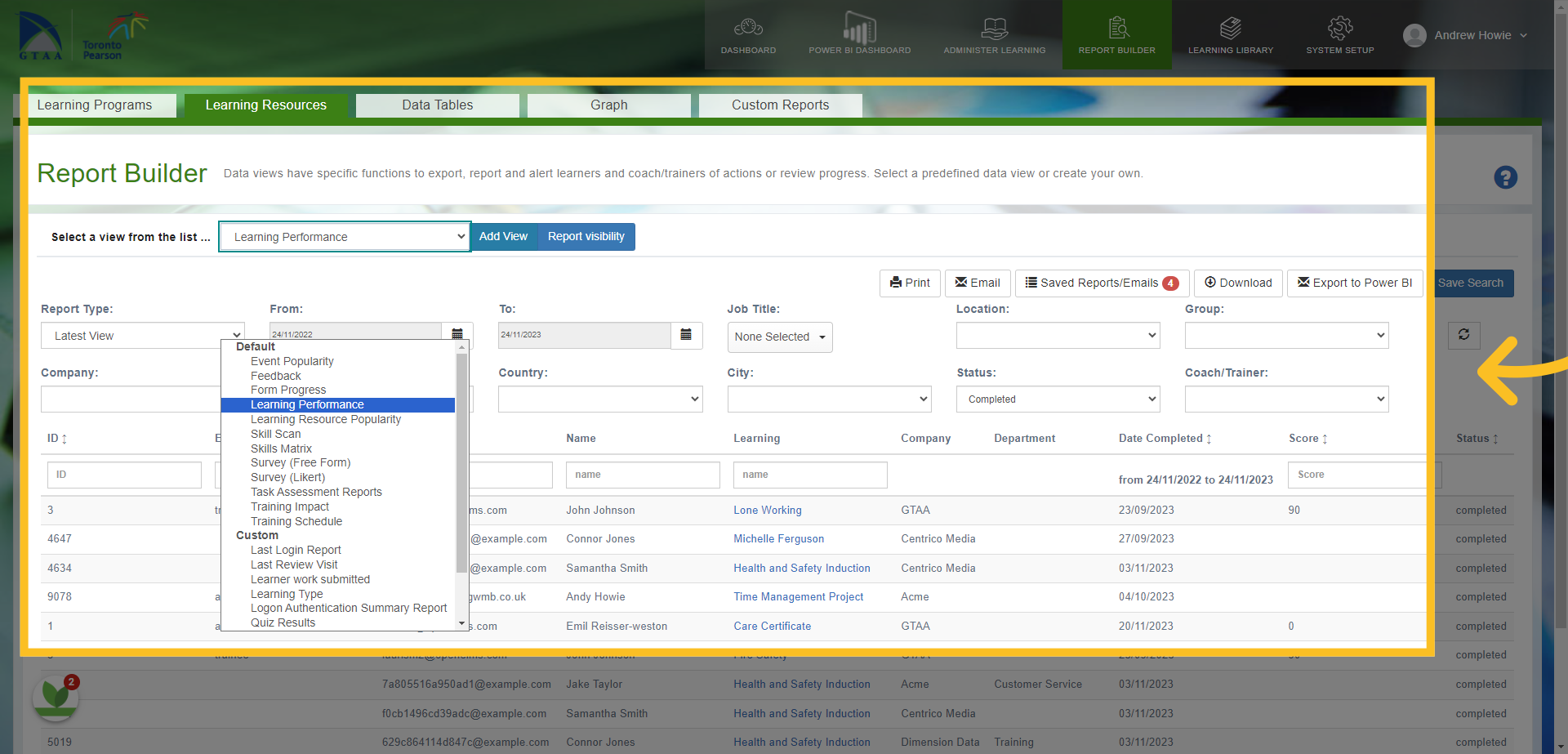Click the leaf notification badge icon
Screen dimensions: 1568x754
56,698
